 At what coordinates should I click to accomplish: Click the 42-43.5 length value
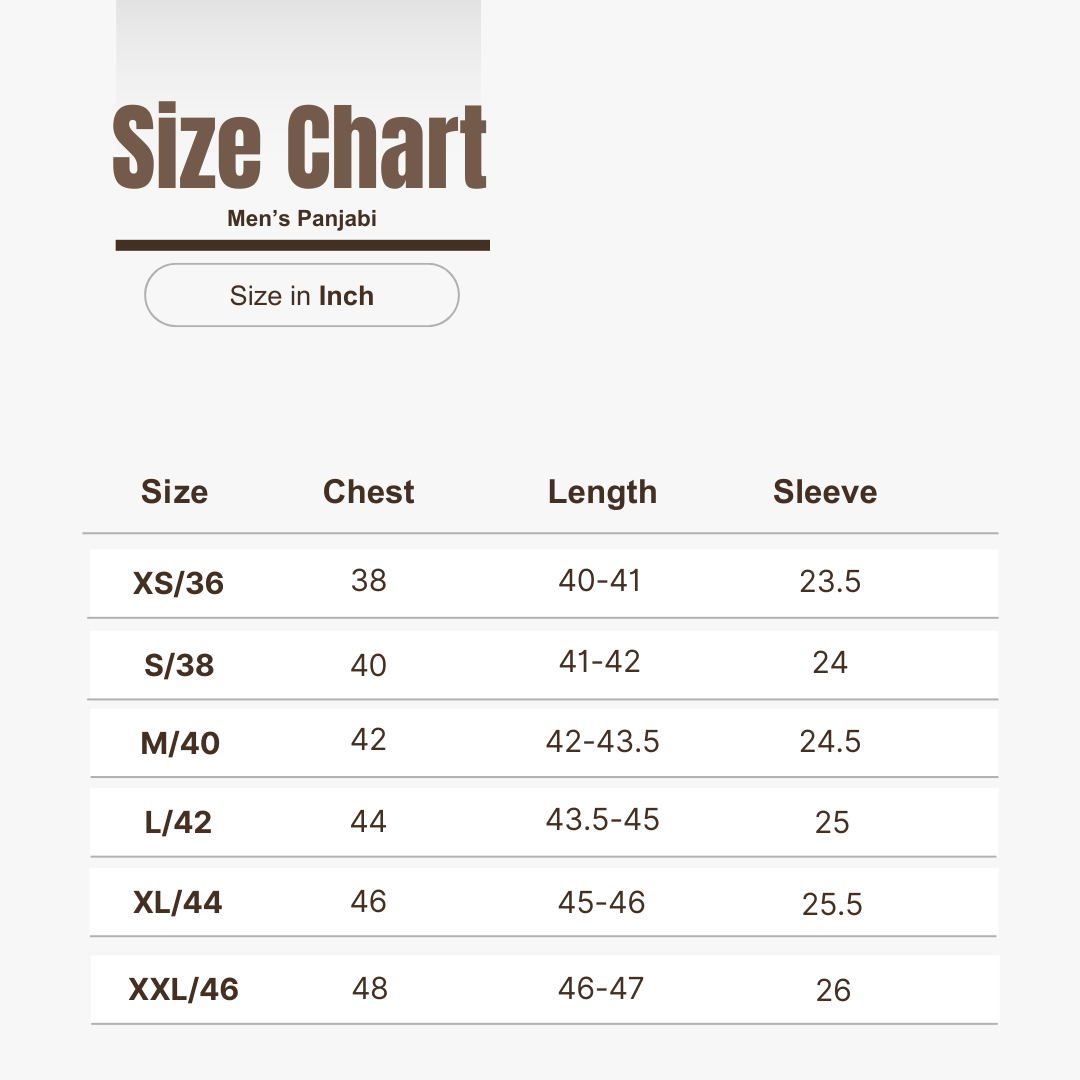click(602, 741)
